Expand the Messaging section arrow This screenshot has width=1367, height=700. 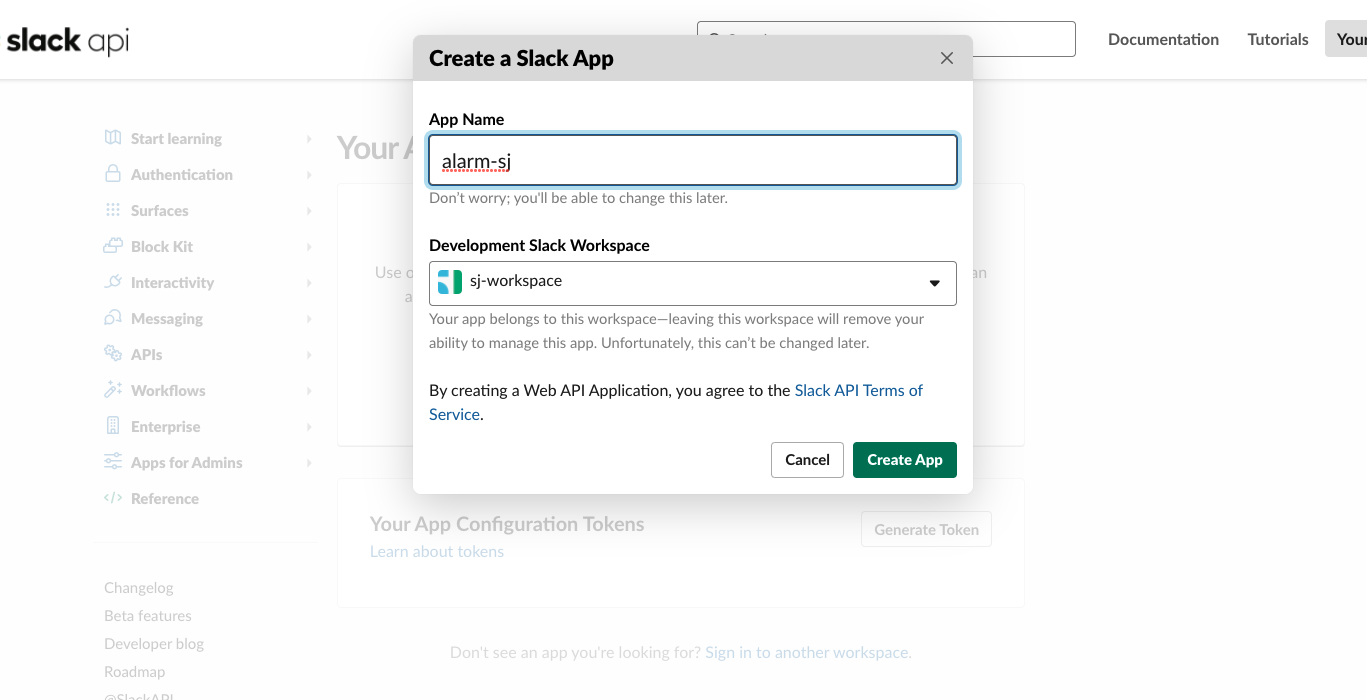tap(309, 319)
